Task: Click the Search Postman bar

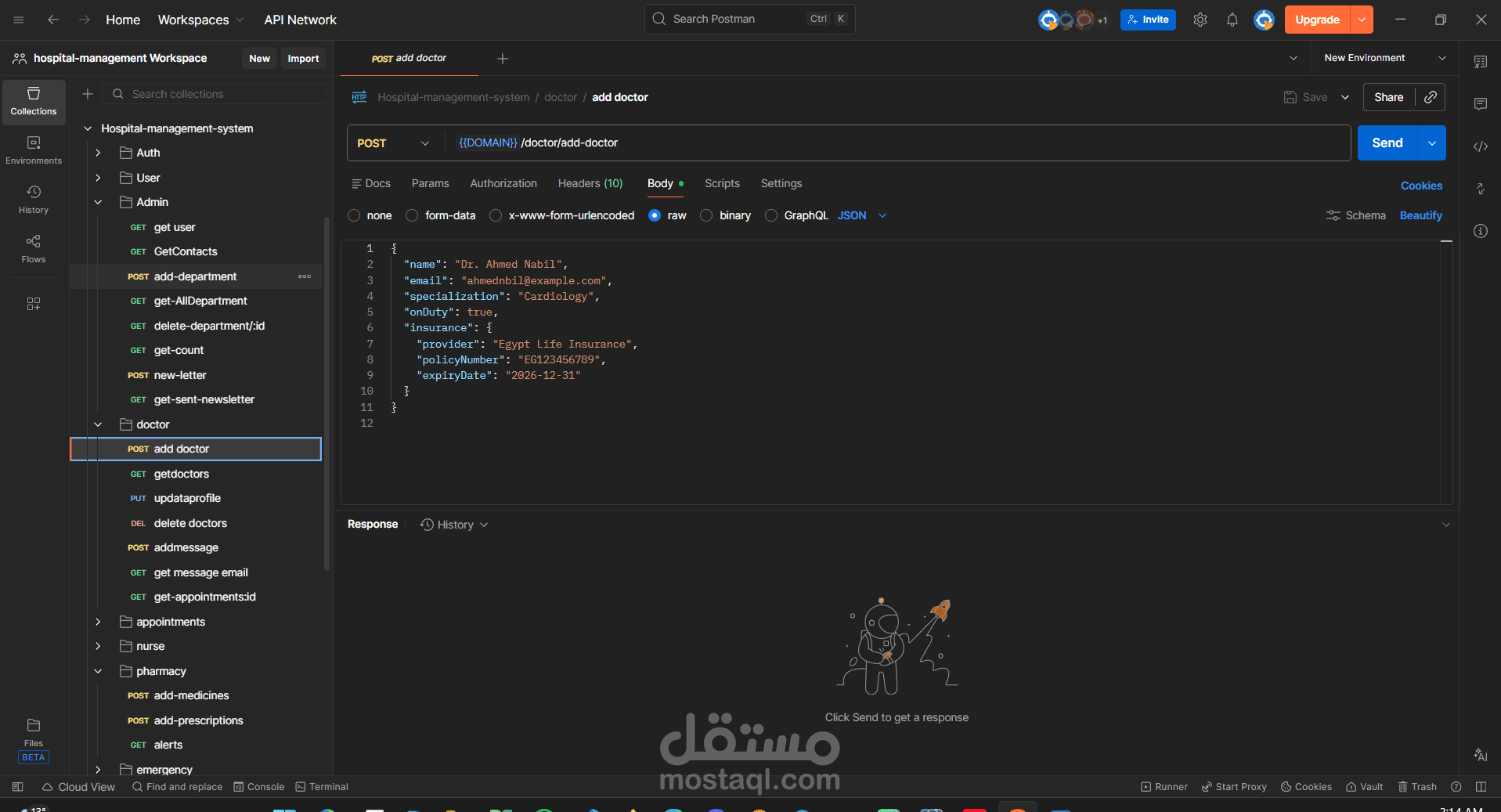Action: point(749,20)
